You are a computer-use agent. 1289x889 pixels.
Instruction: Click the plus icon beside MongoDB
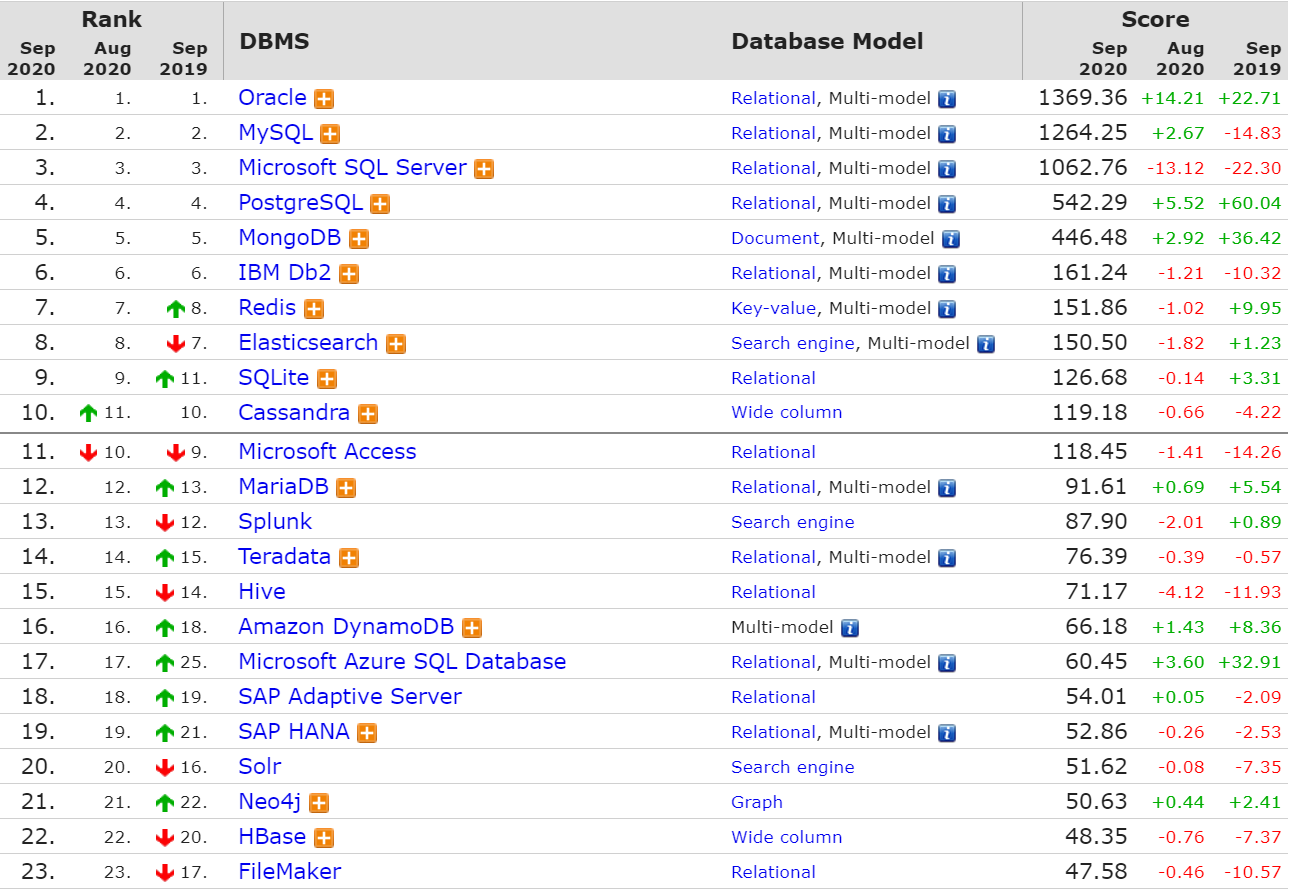click(359, 239)
